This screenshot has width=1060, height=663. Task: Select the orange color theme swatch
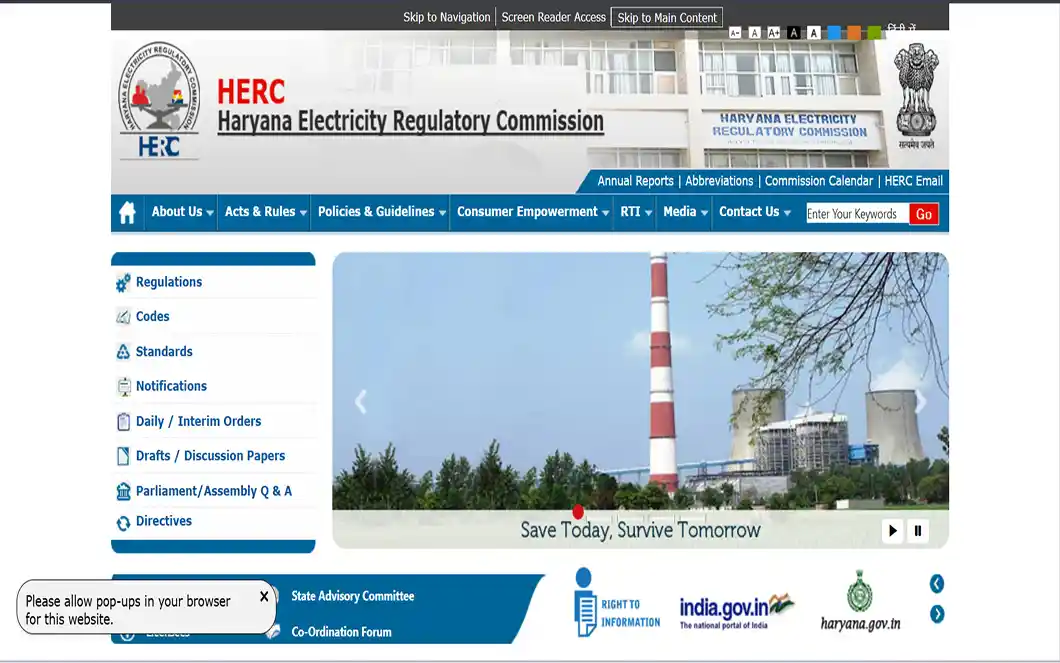pos(854,32)
